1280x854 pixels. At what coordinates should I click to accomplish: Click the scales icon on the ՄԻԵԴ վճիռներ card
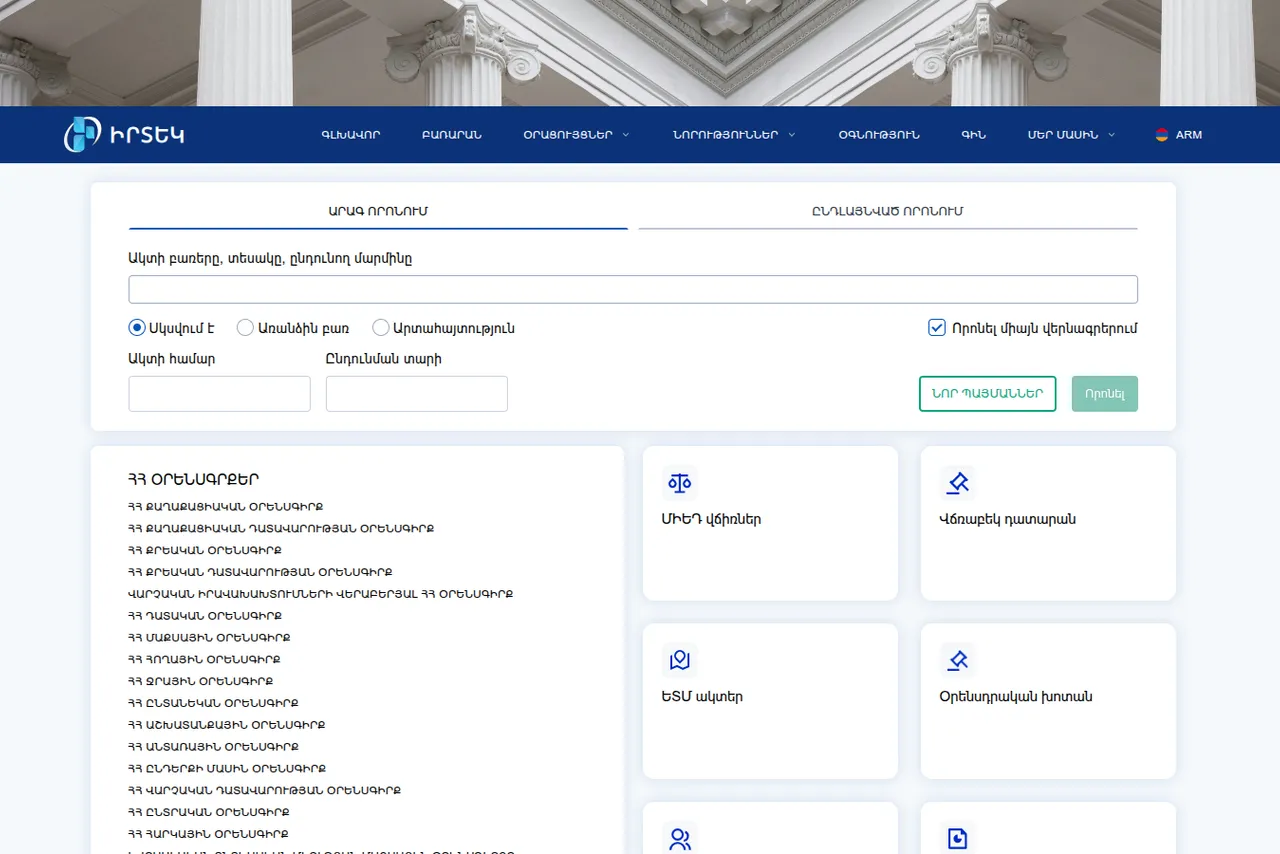[x=680, y=483]
